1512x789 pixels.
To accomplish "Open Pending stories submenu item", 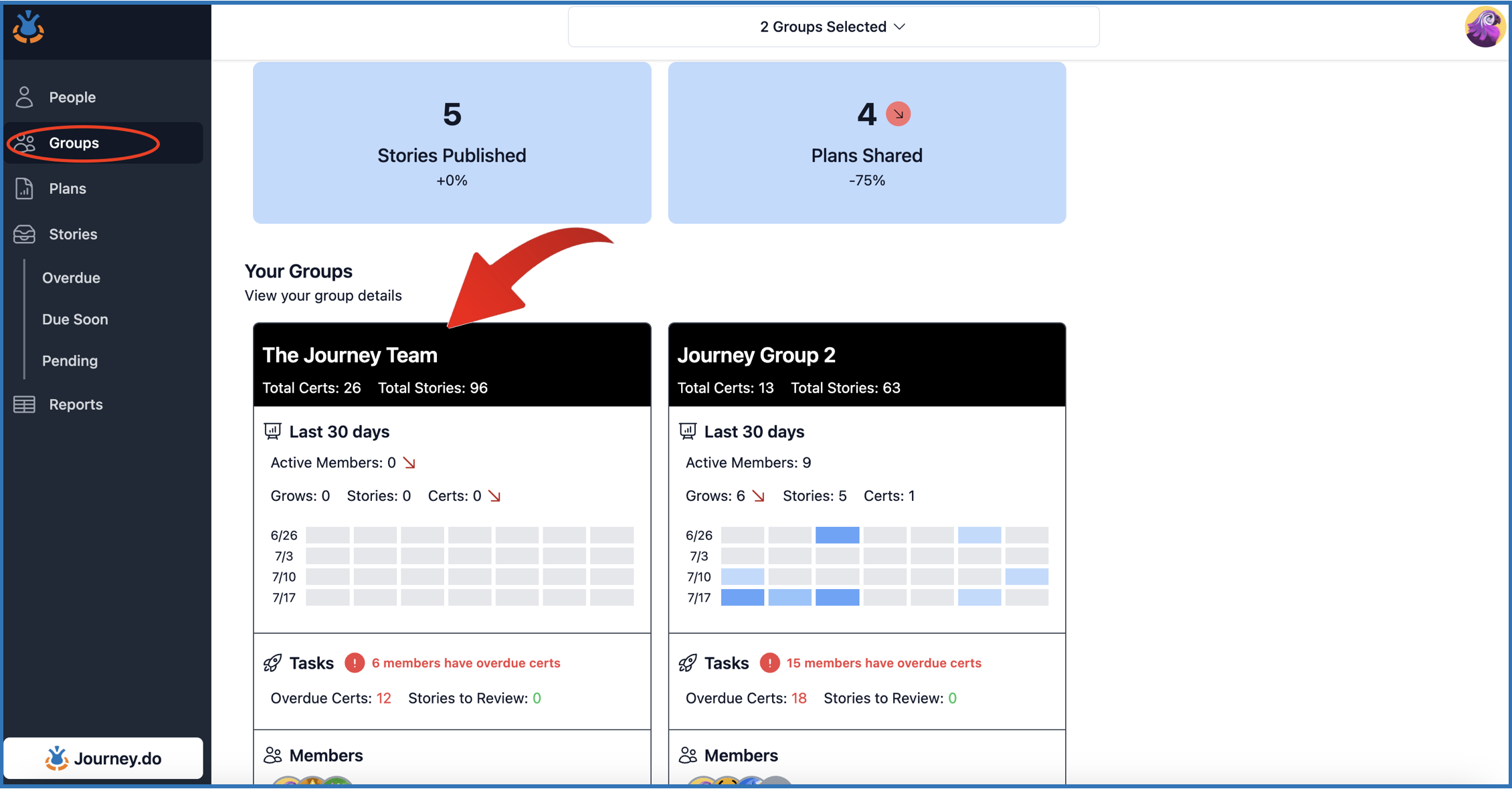I will [70, 361].
